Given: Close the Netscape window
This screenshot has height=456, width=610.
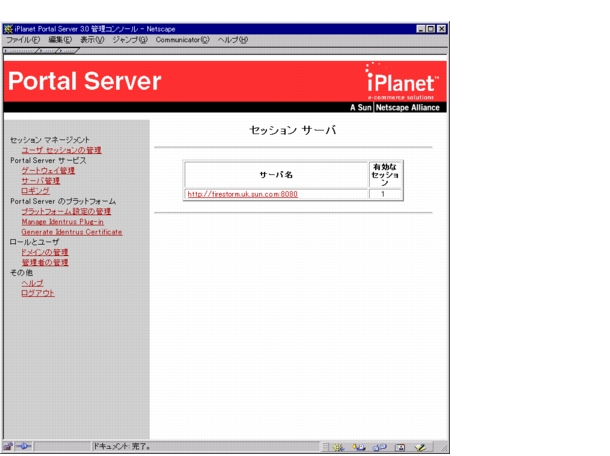Looking at the screenshot, I should tap(442, 29).
